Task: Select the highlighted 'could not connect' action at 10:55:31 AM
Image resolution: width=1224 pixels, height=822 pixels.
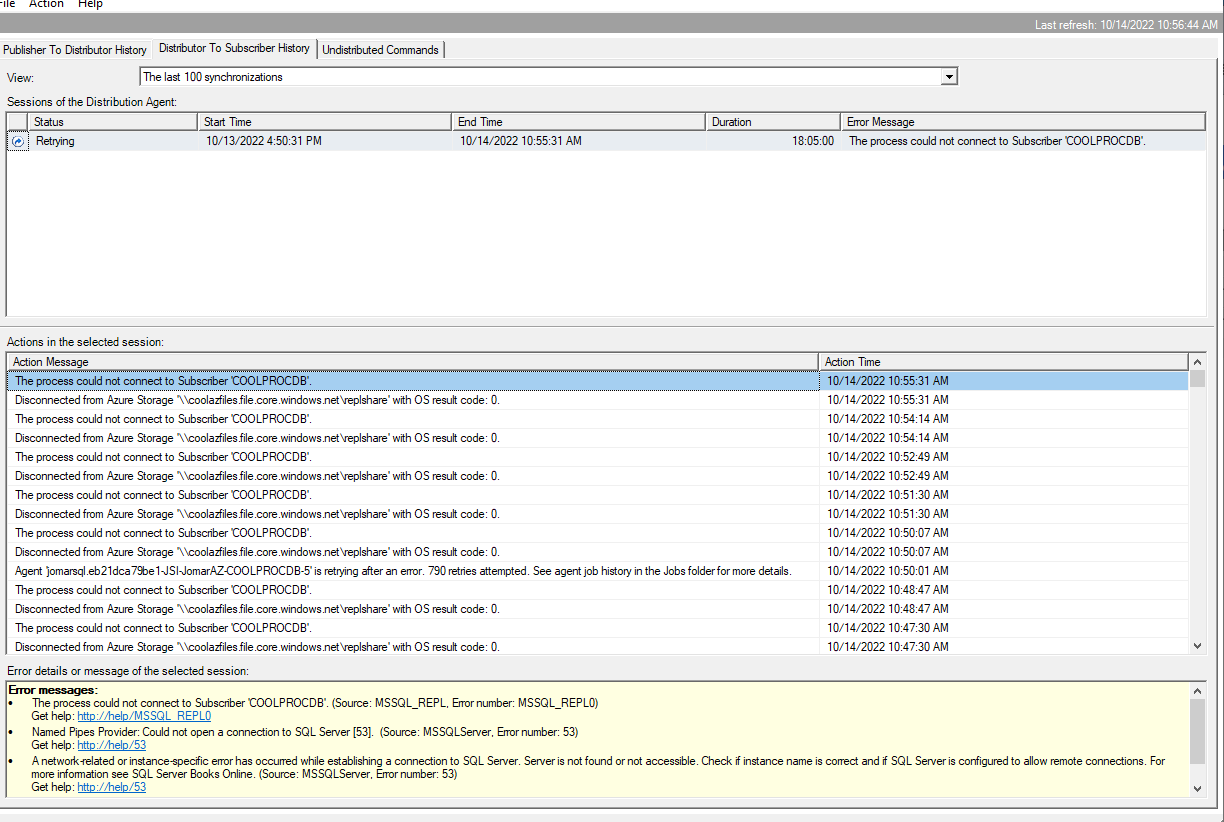Action: click(x=598, y=381)
